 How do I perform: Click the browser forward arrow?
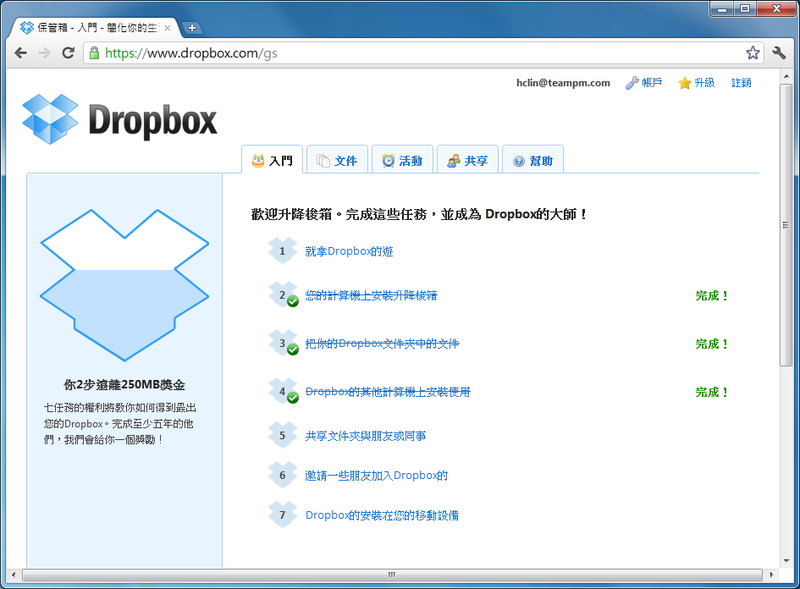click(44, 53)
